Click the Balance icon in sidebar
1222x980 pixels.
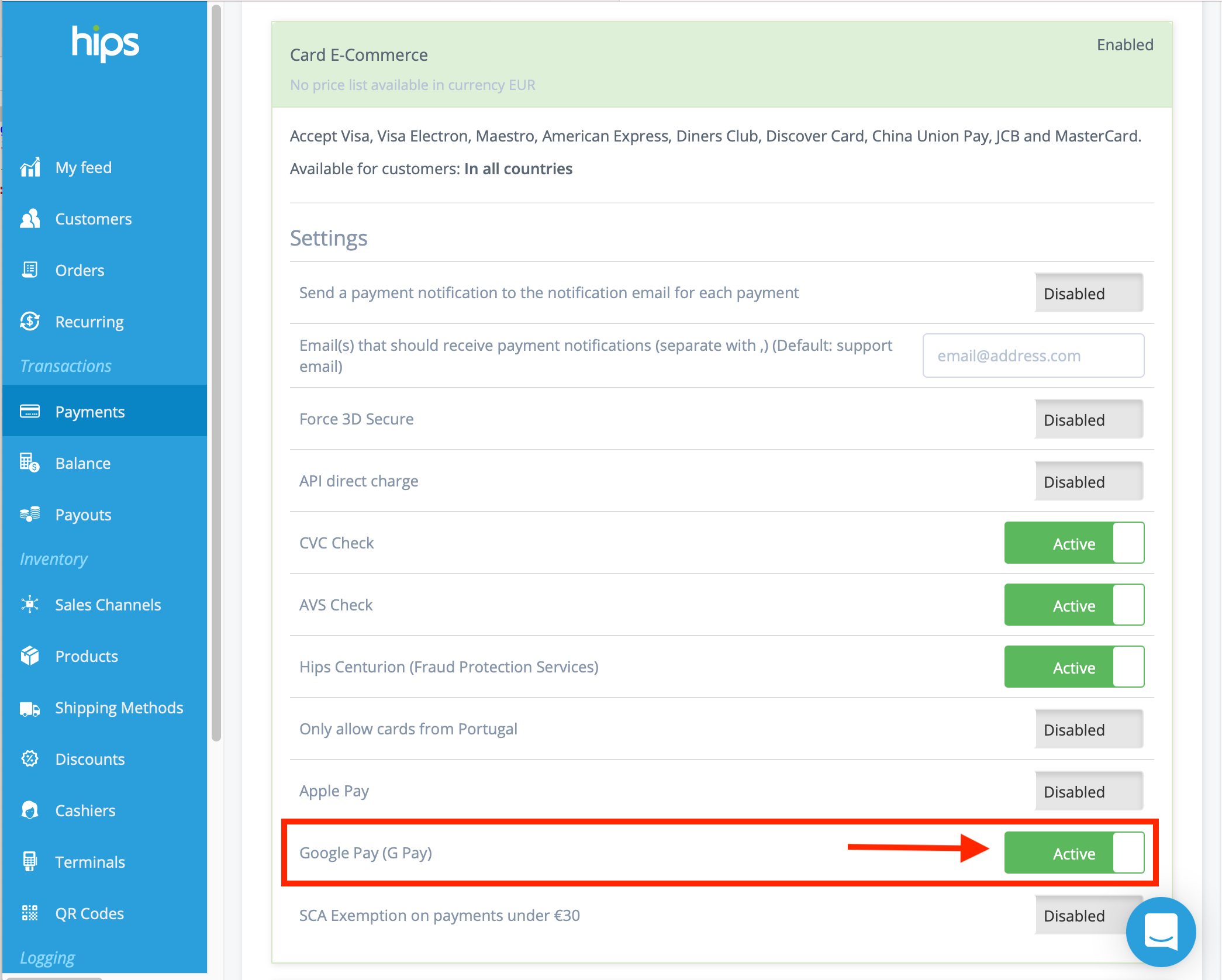point(29,462)
